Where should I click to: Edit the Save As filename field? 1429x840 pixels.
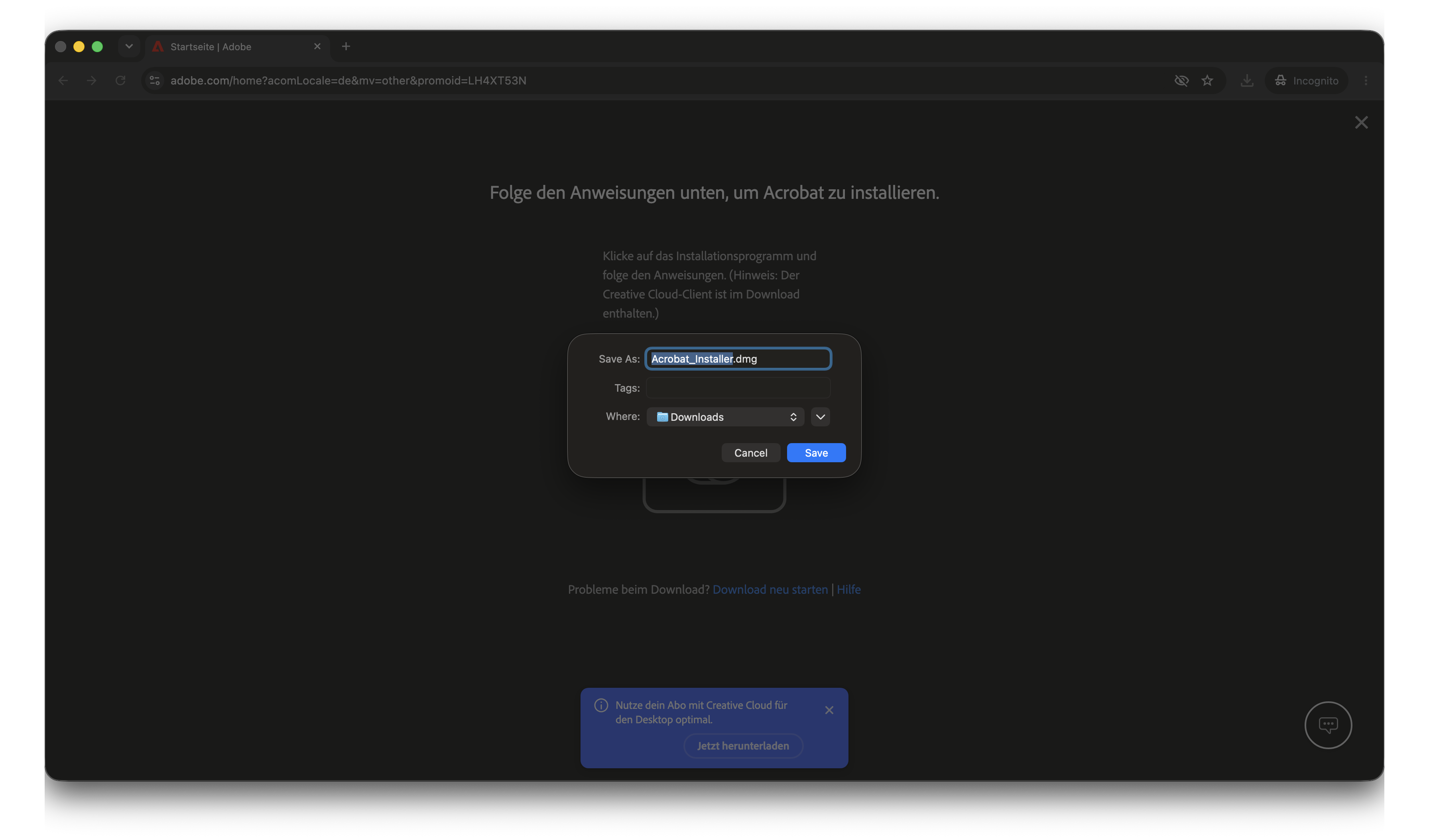(x=738, y=359)
